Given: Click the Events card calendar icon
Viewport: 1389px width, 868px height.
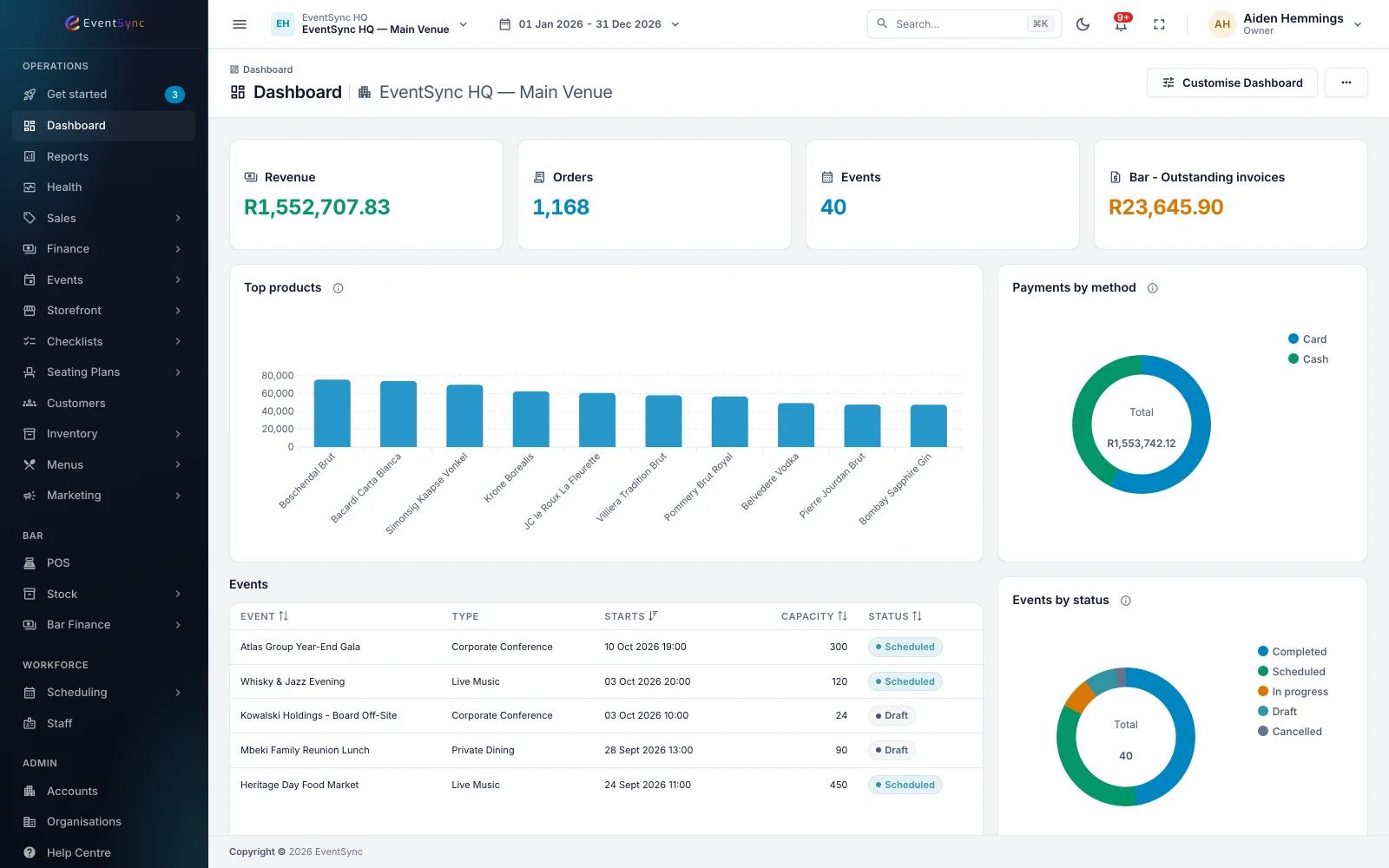Looking at the screenshot, I should [827, 177].
